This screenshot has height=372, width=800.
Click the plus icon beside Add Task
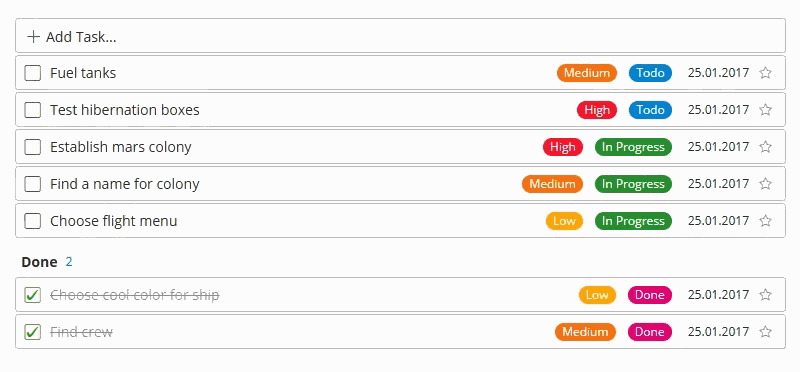(x=33, y=37)
